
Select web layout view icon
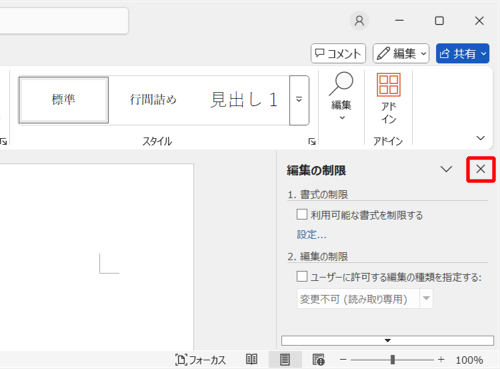coord(318,360)
